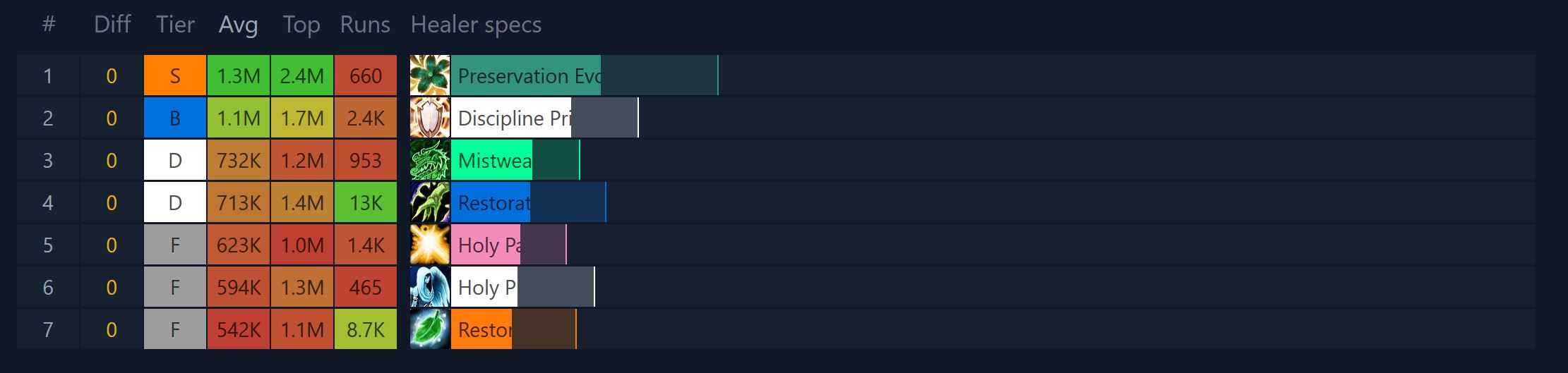Sort table by Avg column
This screenshot has height=373, width=1568.
tap(238, 25)
